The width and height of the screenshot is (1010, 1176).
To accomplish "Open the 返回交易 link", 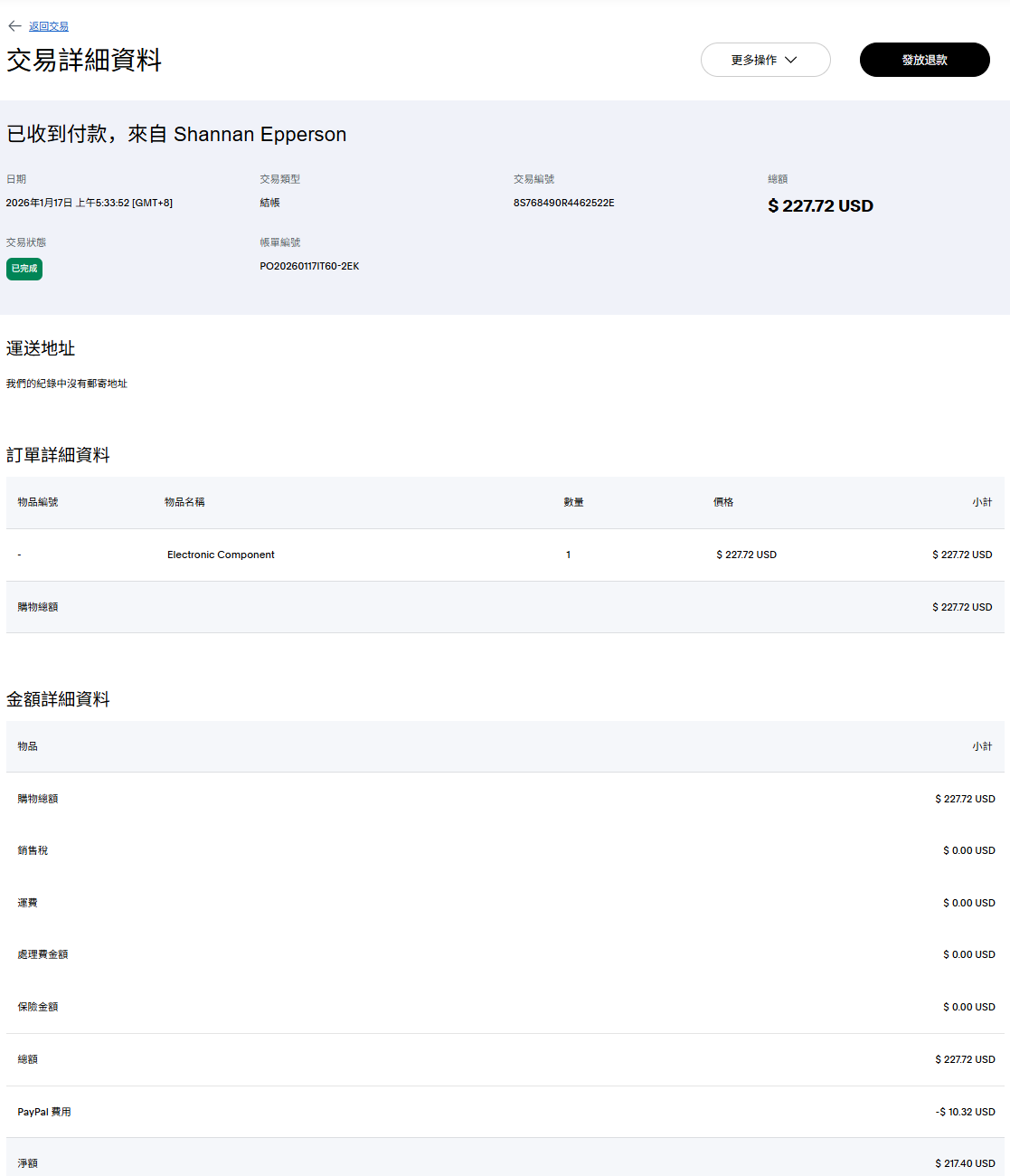I will click(x=49, y=27).
